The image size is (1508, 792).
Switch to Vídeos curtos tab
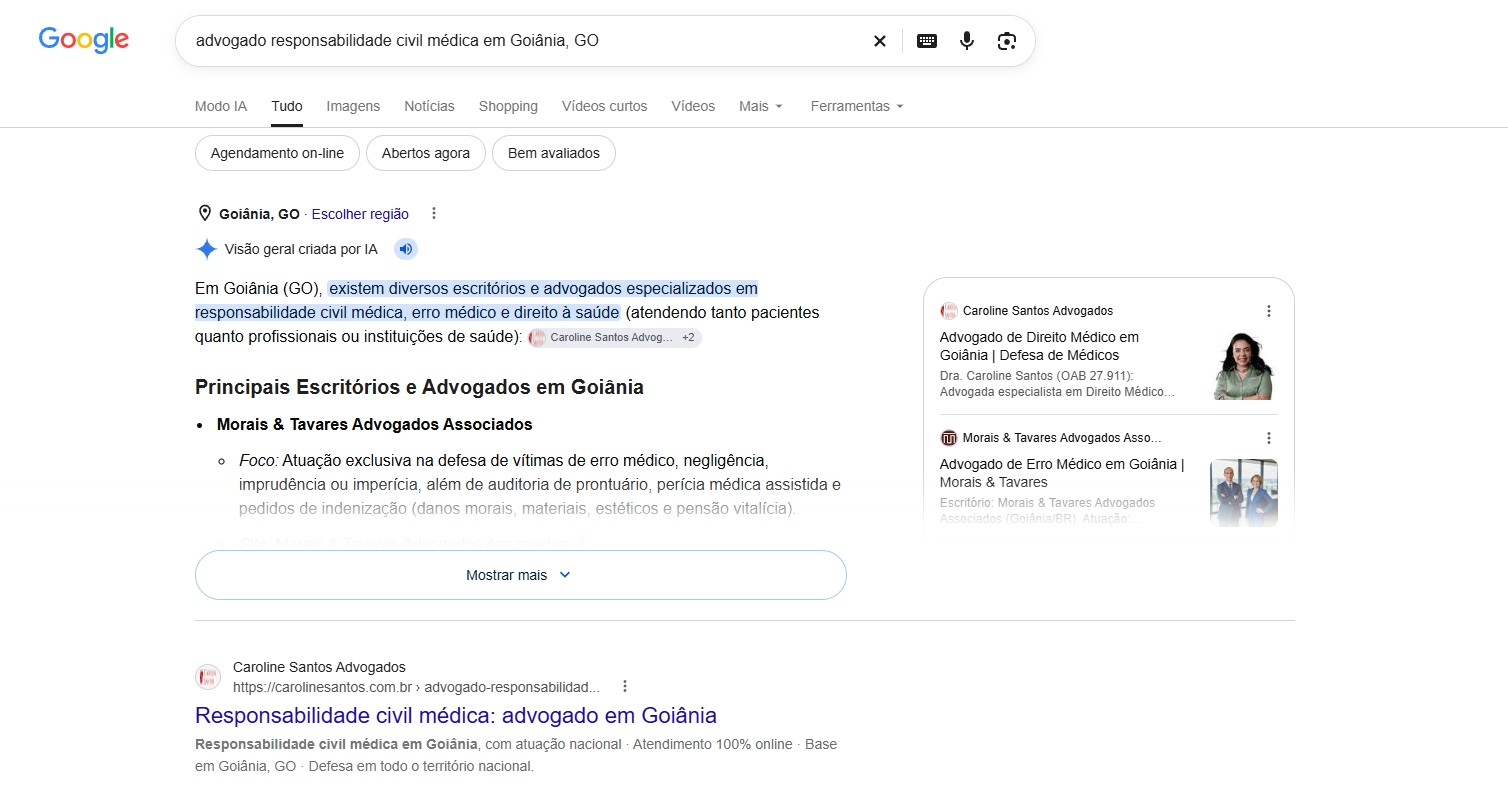click(604, 106)
